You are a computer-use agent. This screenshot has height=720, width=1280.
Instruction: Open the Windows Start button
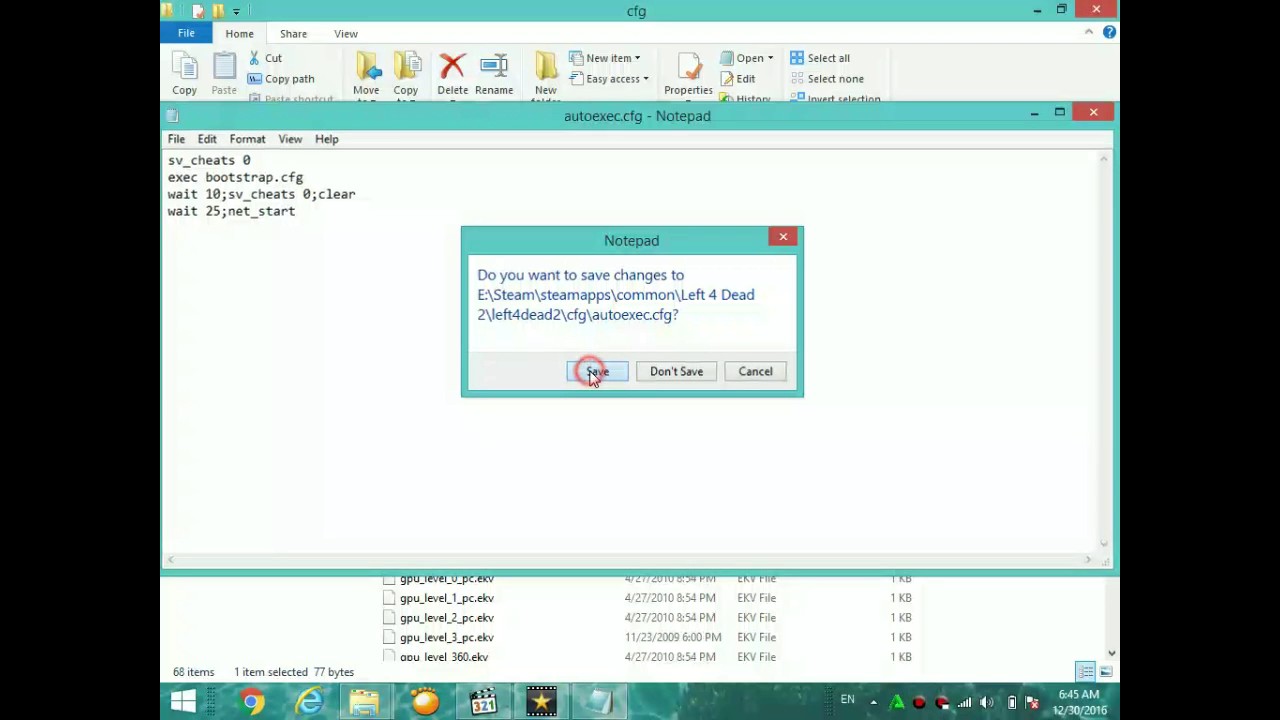183,701
